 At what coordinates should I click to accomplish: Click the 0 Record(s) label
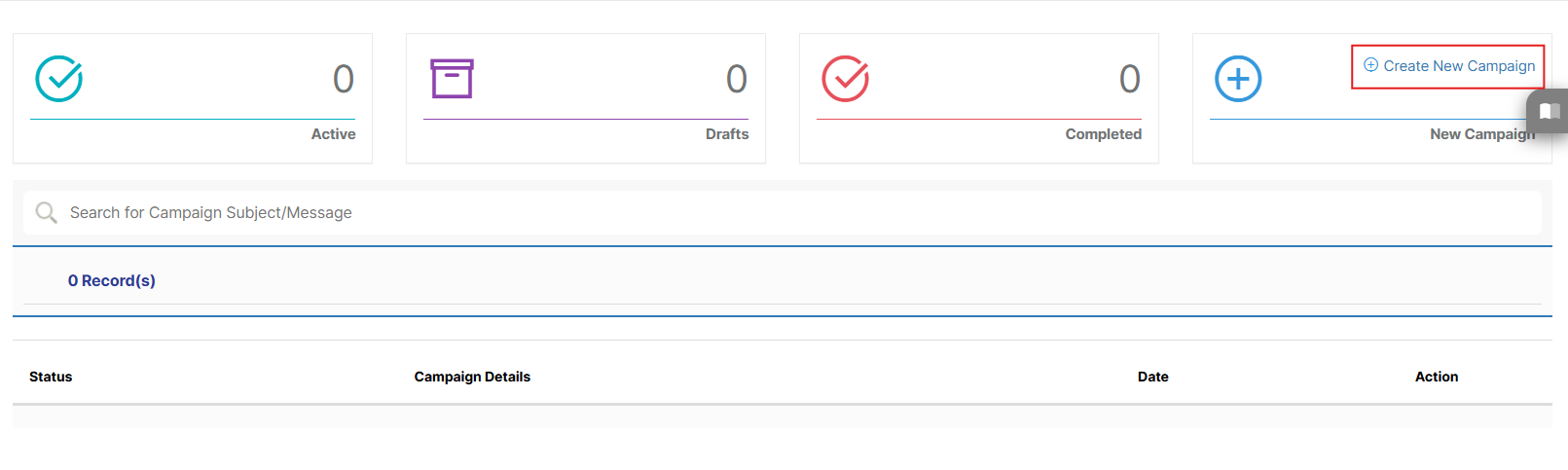(112, 280)
